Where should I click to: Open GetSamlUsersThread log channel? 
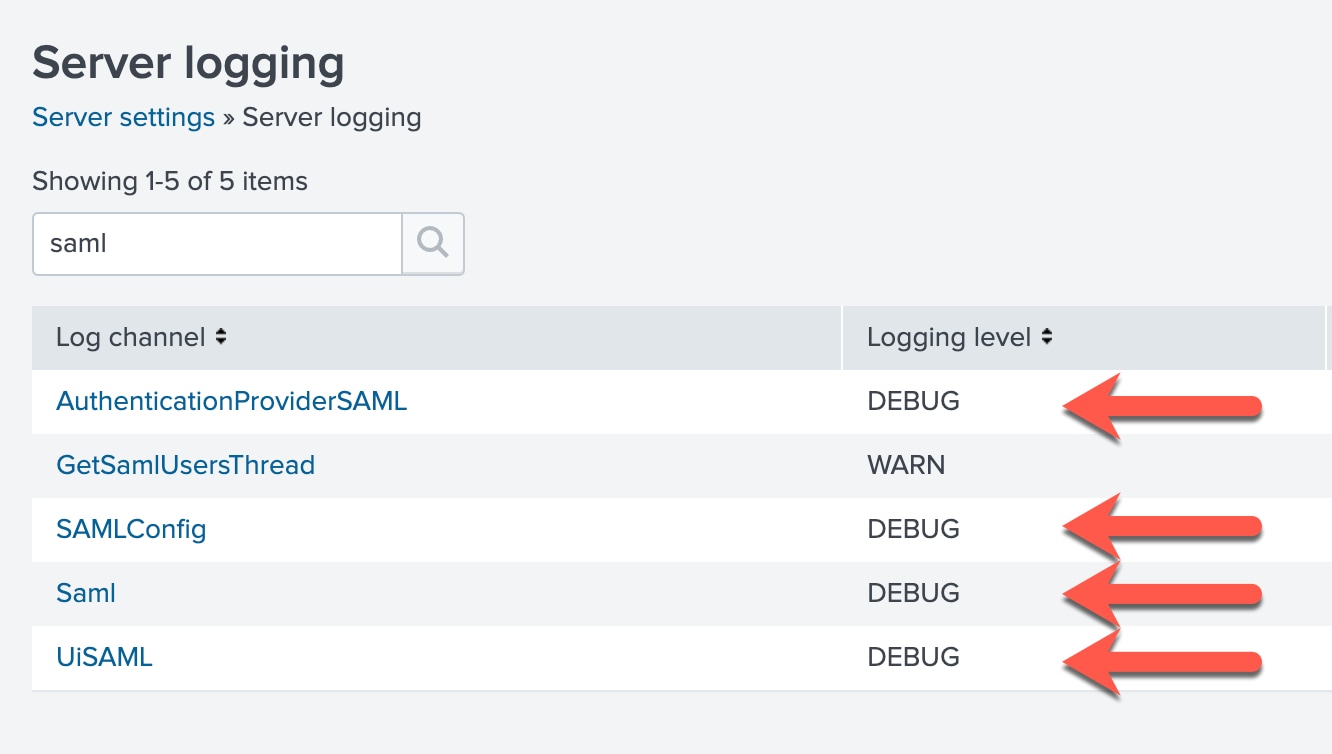(186, 465)
